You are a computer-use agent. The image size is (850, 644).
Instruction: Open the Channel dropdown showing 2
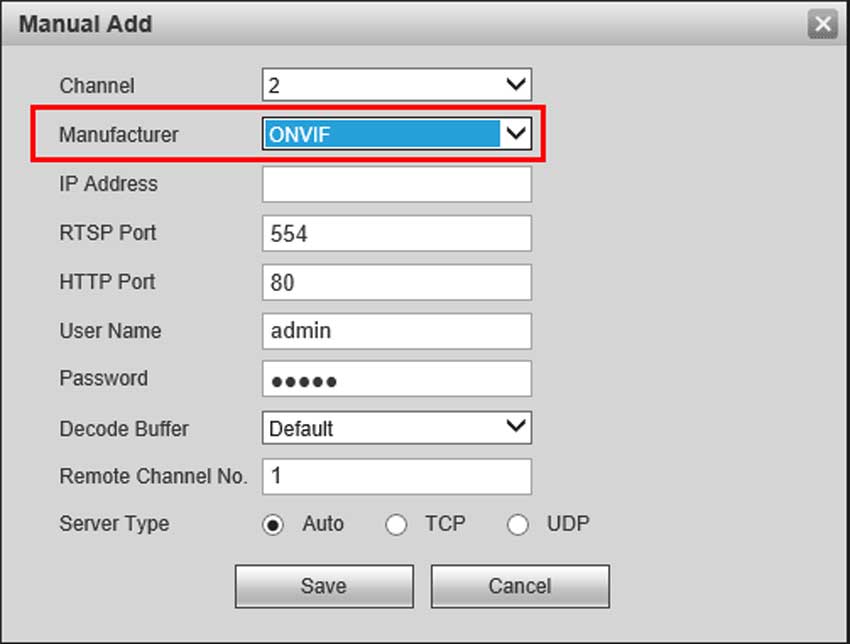coord(396,85)
